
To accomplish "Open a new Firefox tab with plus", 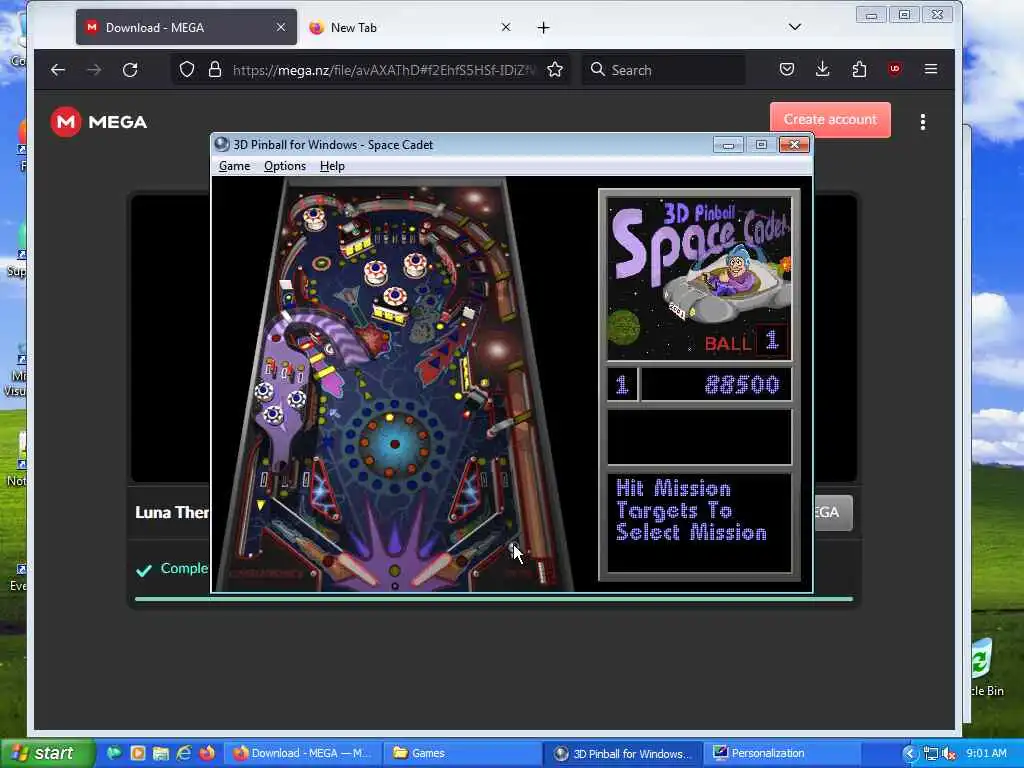I will tap(543, 27).
